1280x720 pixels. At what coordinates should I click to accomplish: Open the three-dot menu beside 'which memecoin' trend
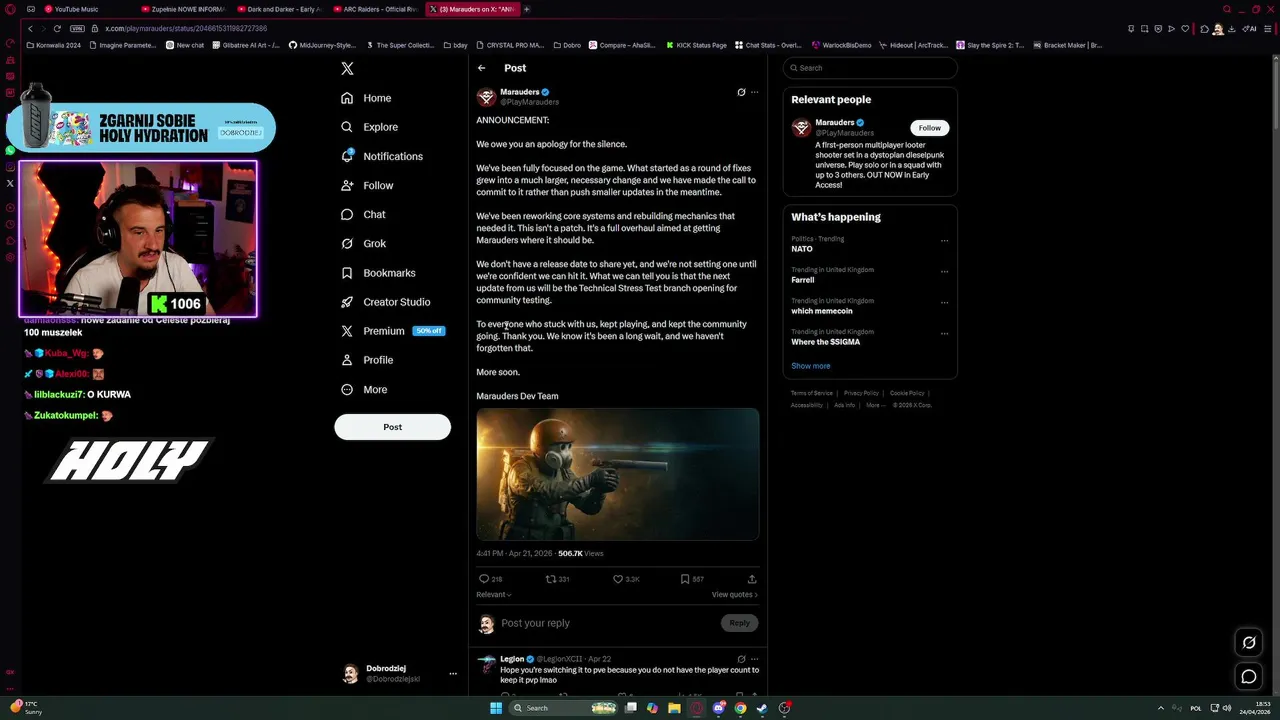tap(944, 302)
